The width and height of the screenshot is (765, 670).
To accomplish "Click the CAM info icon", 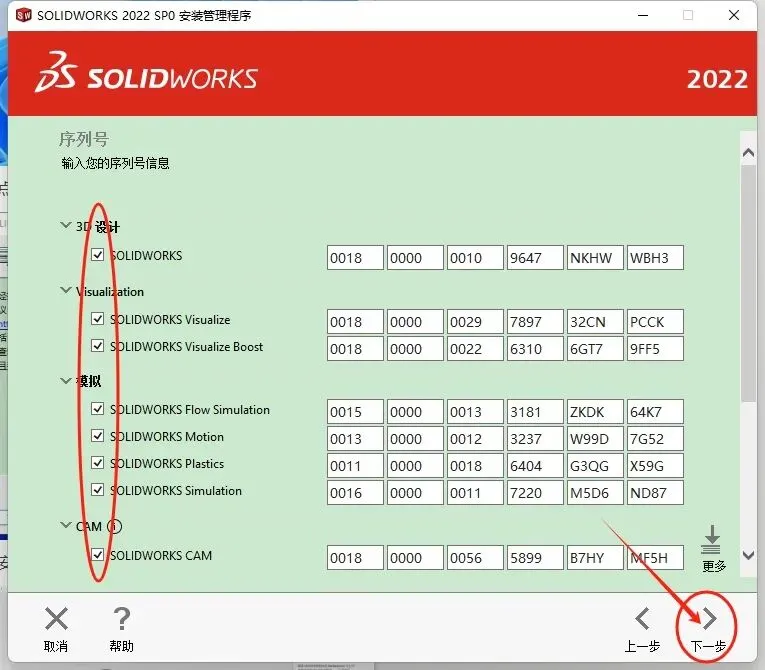I will [x=114, y=527].
